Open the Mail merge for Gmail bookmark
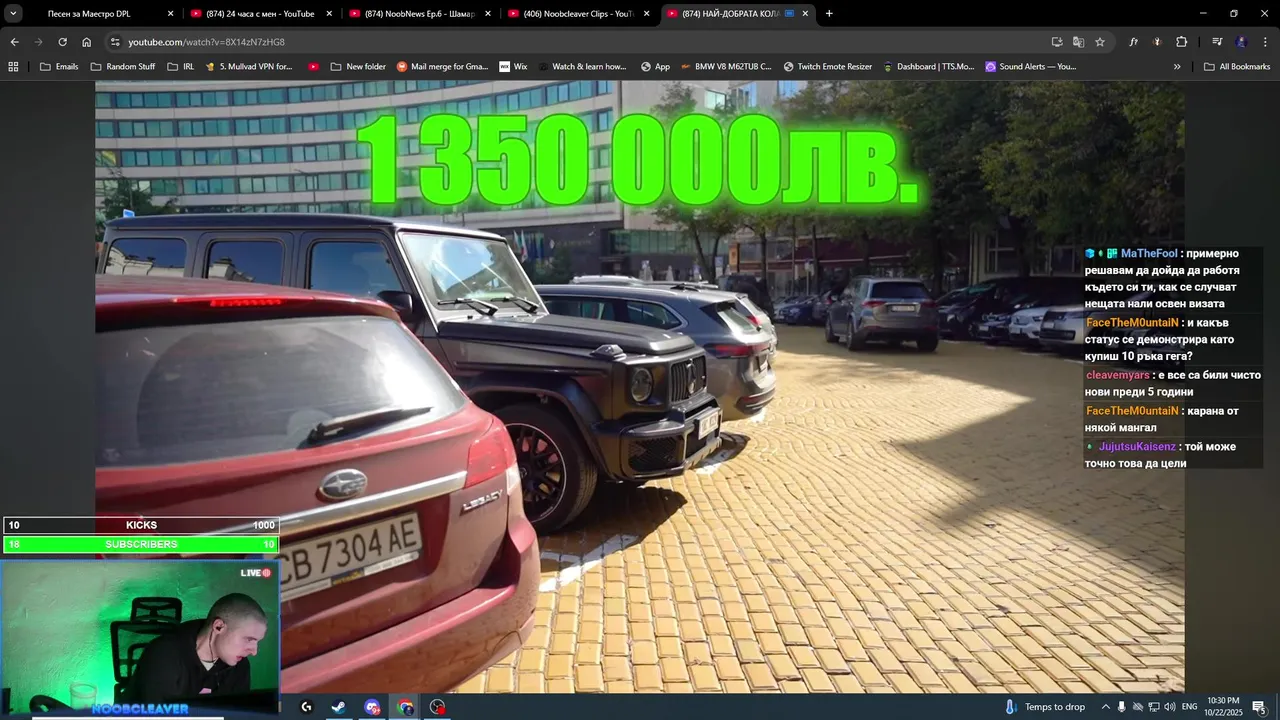 442,67
